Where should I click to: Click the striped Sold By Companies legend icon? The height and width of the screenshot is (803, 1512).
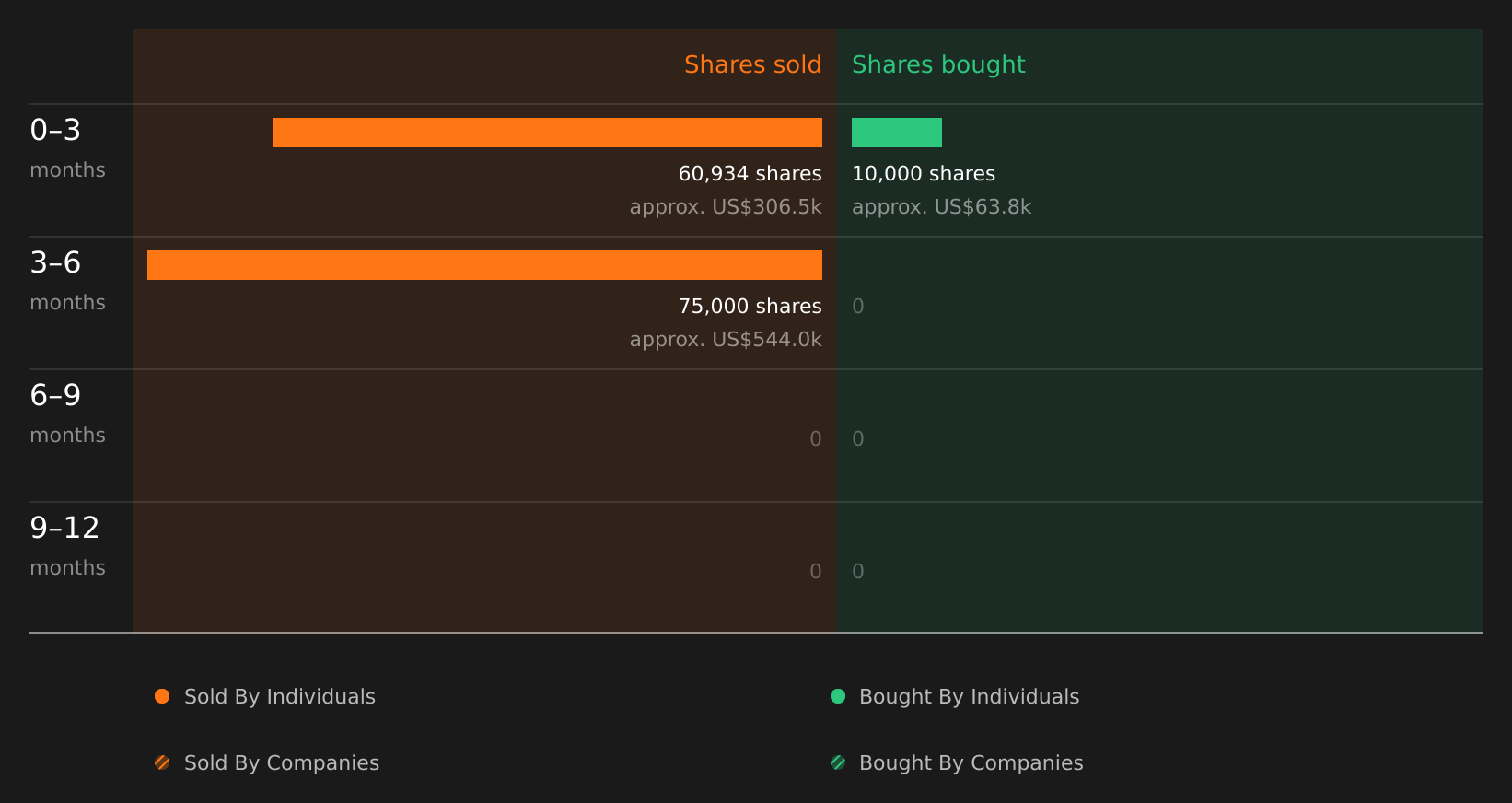pos(162,762)
